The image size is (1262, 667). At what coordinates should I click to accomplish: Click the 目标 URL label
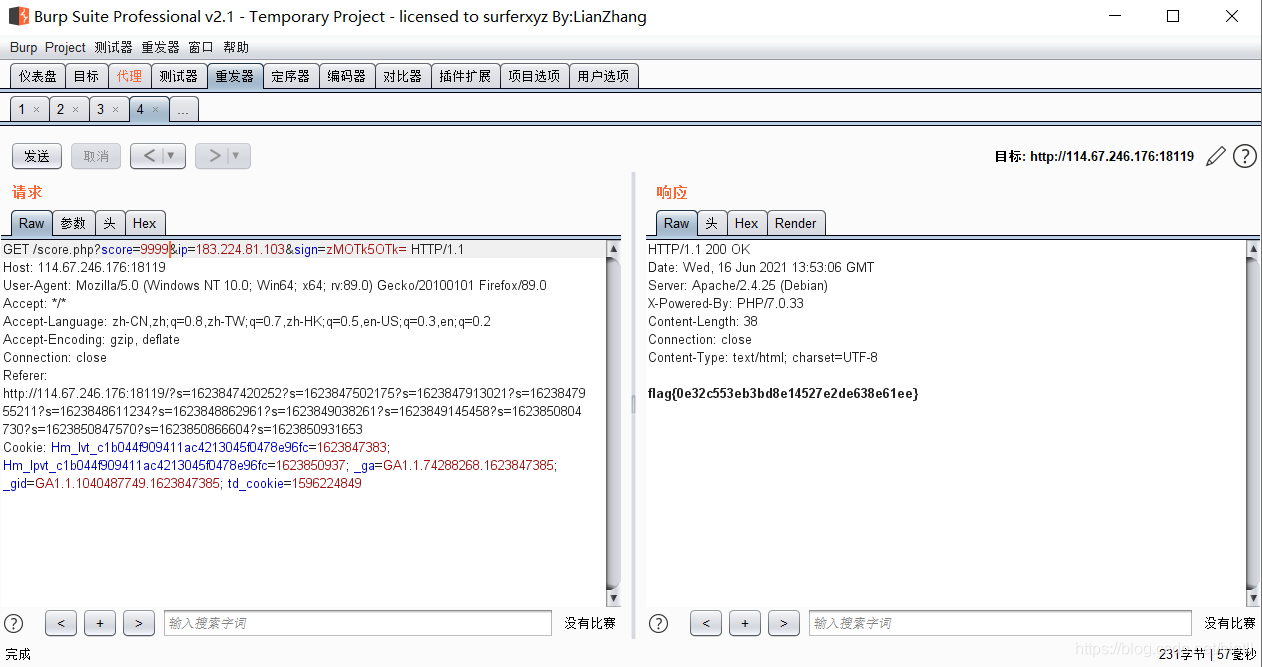(1094, 156)
